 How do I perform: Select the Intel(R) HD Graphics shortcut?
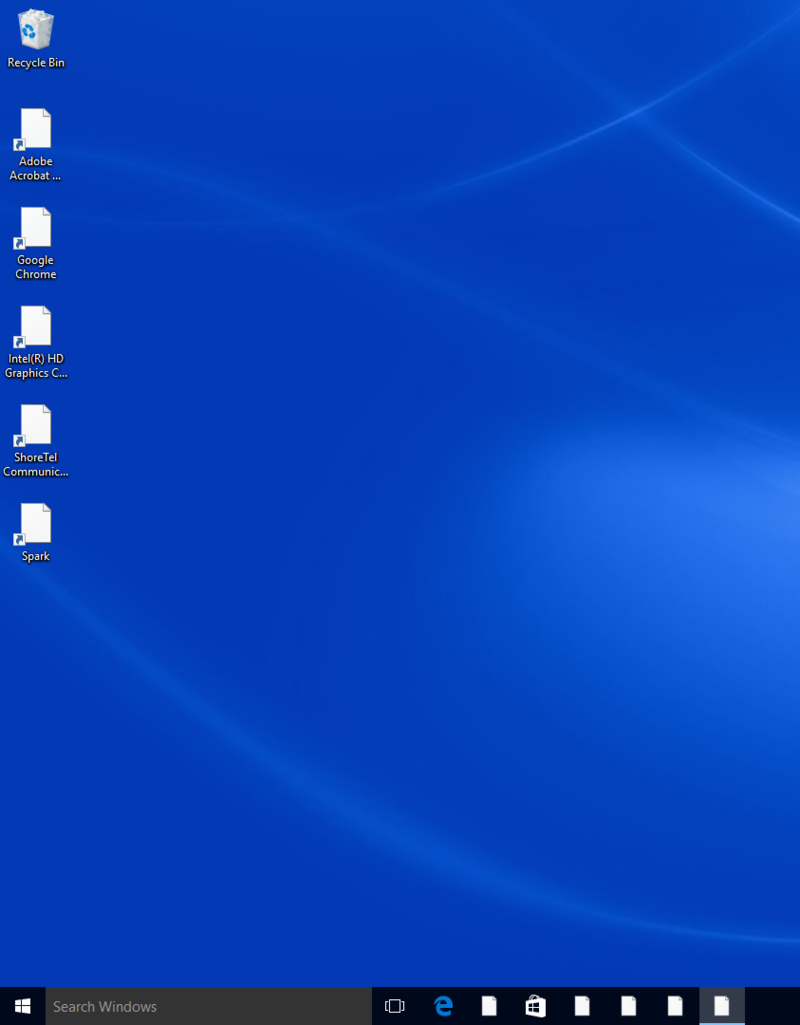point(35,327)
